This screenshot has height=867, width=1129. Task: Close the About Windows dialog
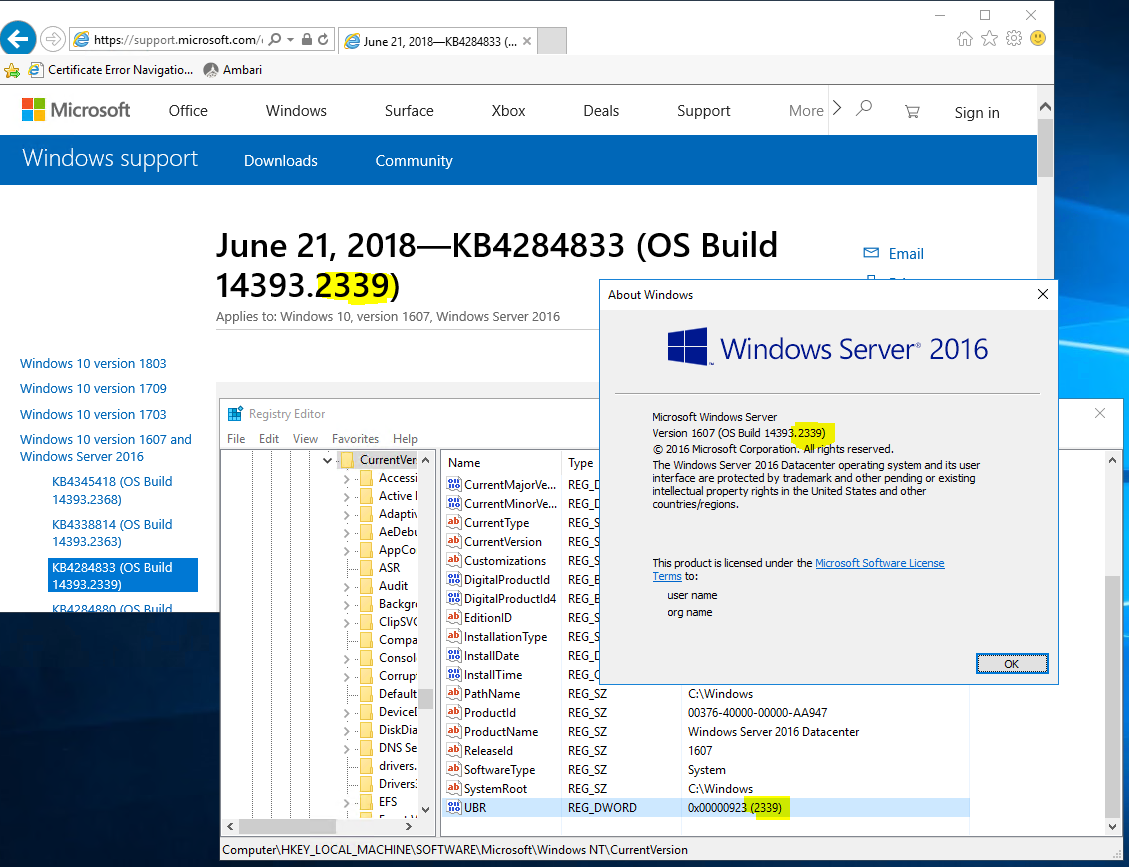1043,294
